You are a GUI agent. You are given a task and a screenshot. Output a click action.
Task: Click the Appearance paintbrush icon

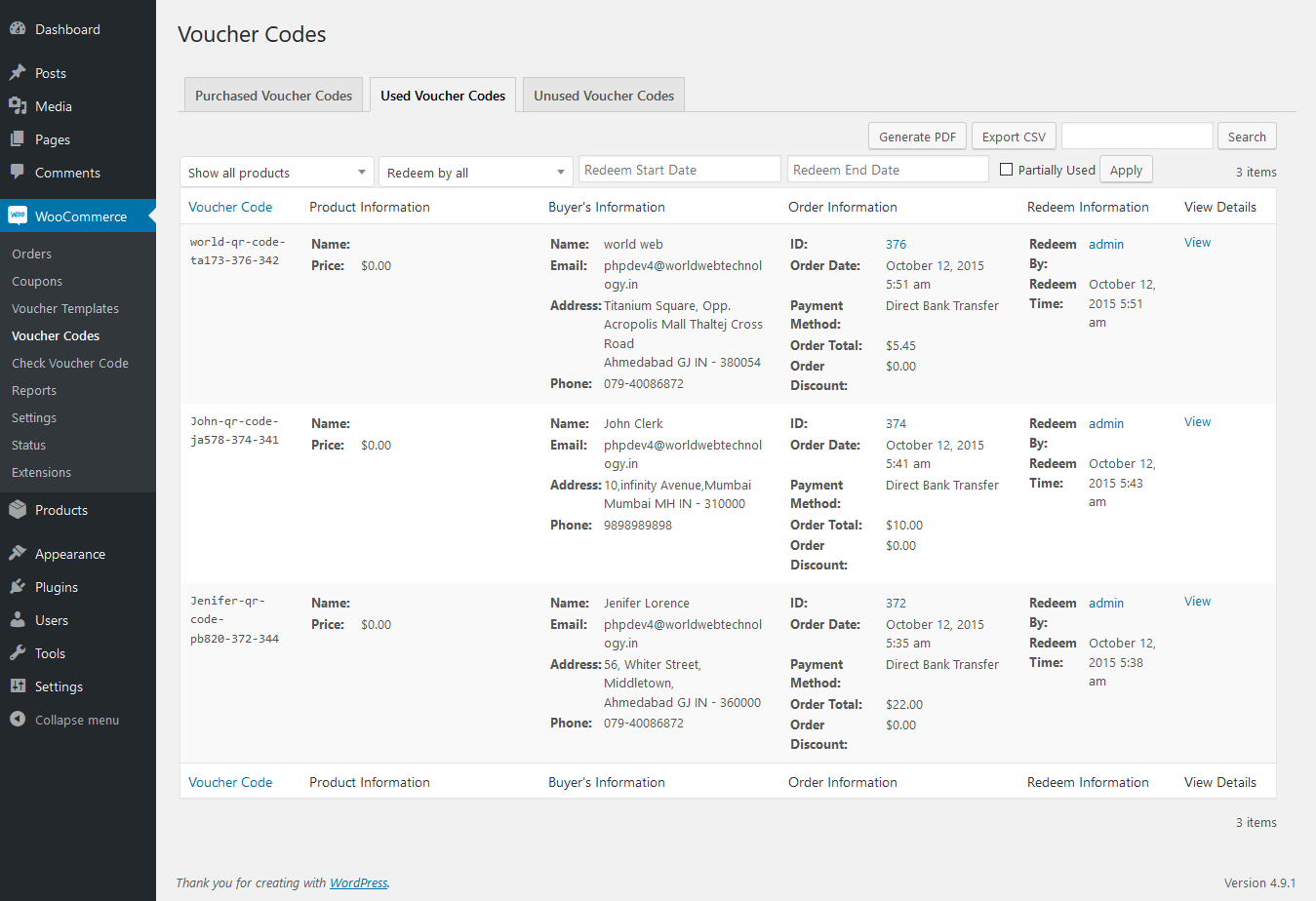(18, 554)
